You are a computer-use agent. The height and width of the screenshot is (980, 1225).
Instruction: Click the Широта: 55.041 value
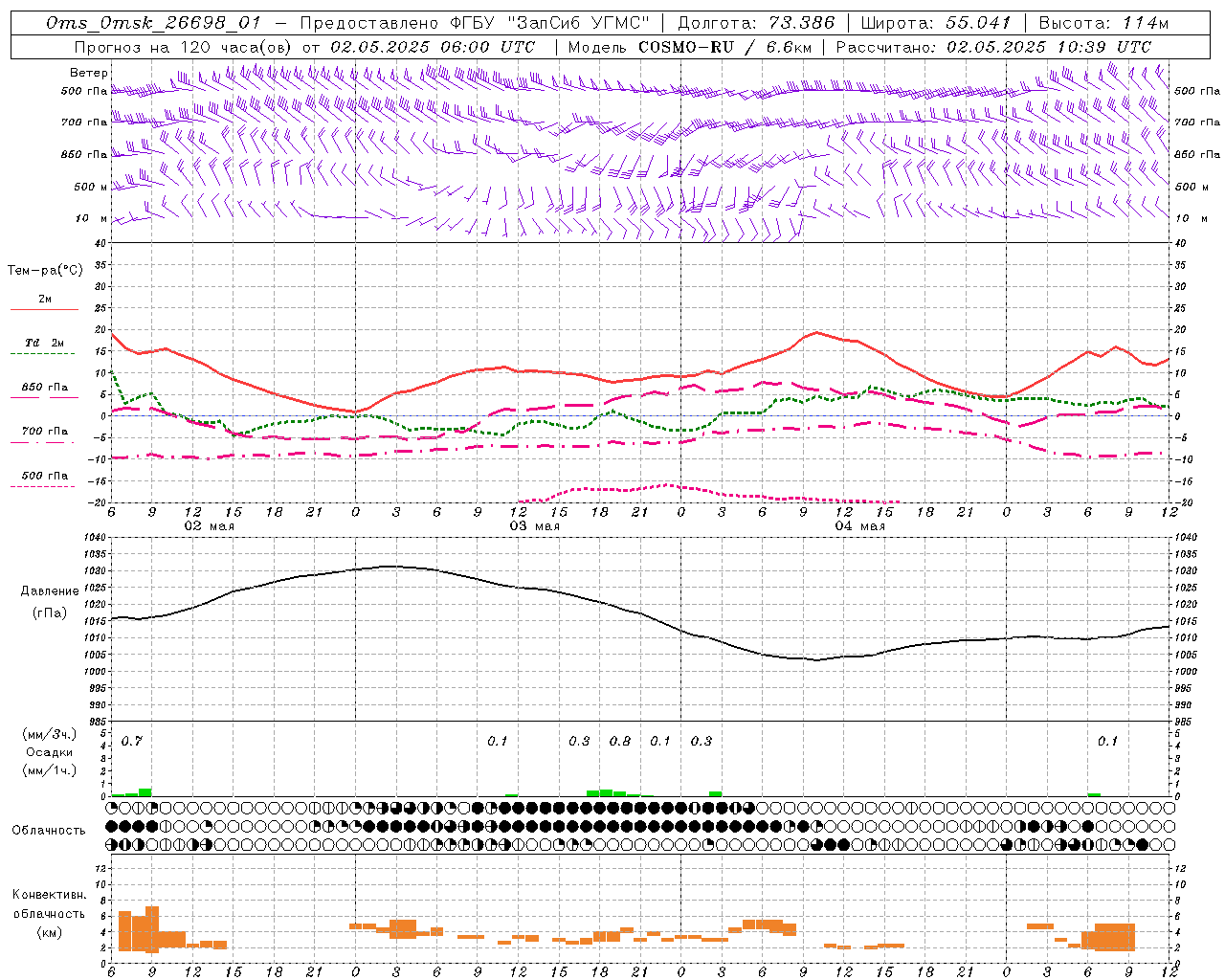[x=936, y=24]
